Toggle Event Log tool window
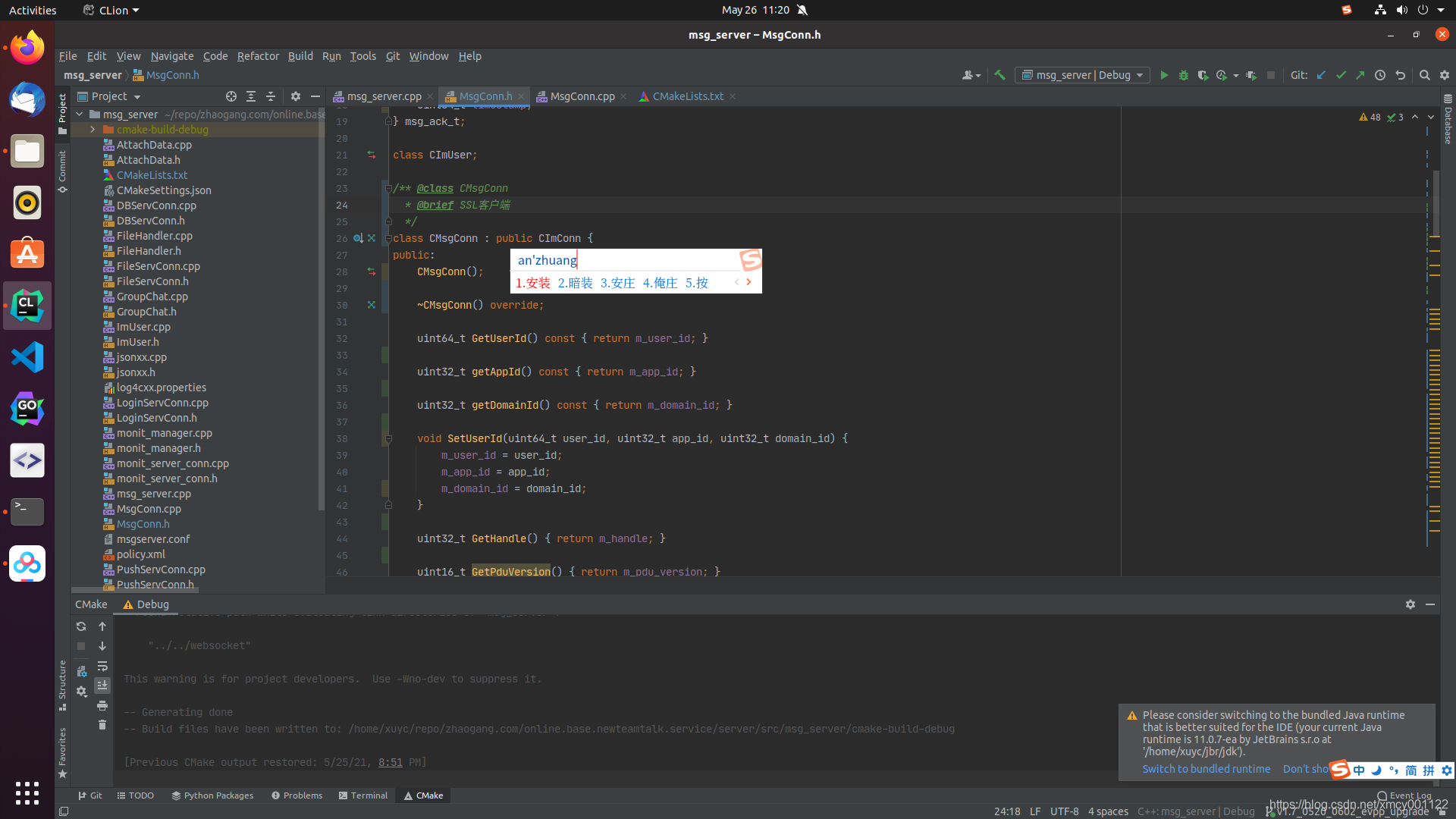 tap(1404, 795)
